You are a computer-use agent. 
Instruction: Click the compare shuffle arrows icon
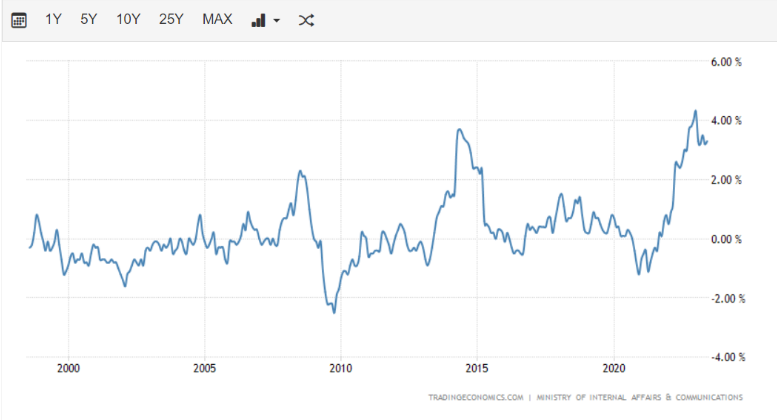(307, 20)
